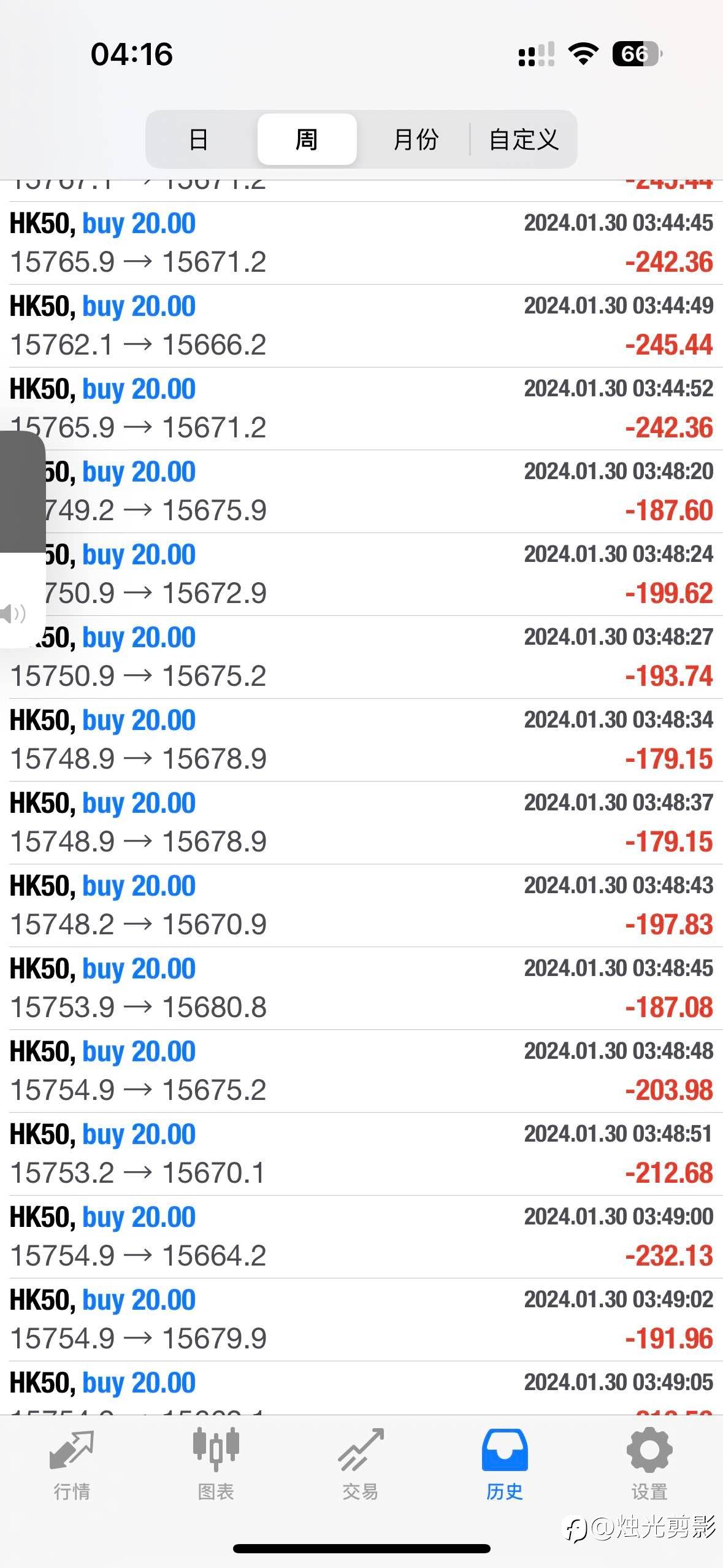Tap the home indicator bar at bottom
Screen dimensions: 723x1568
361,1548
